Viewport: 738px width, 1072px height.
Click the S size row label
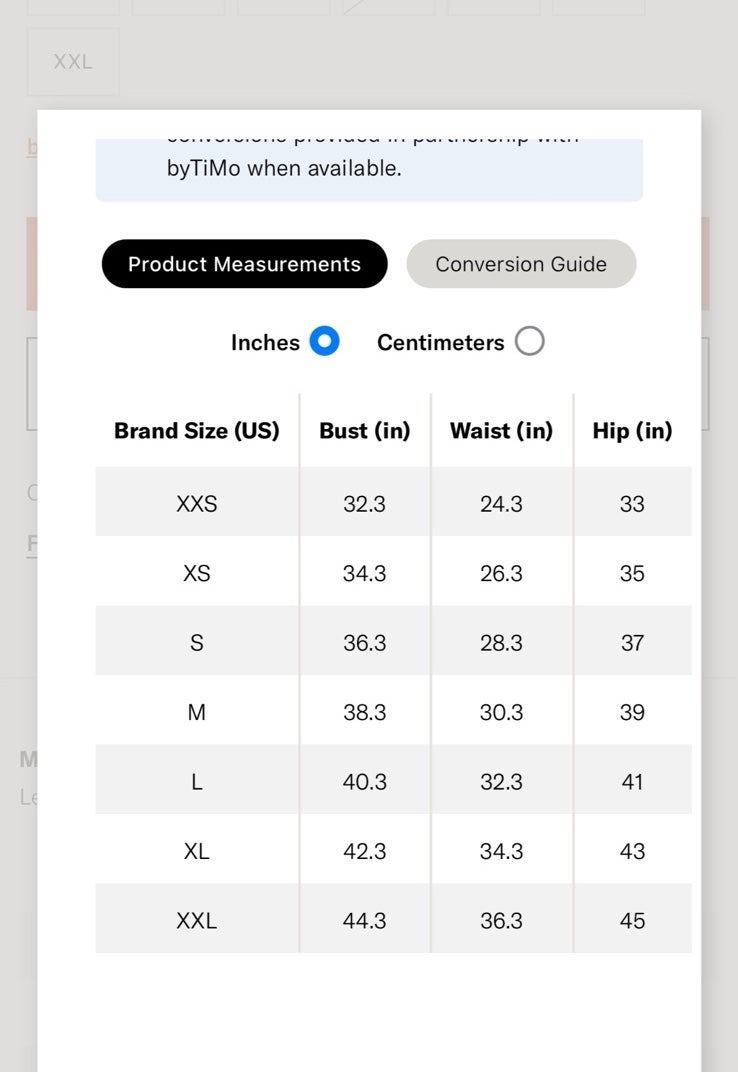pos(196,643)
